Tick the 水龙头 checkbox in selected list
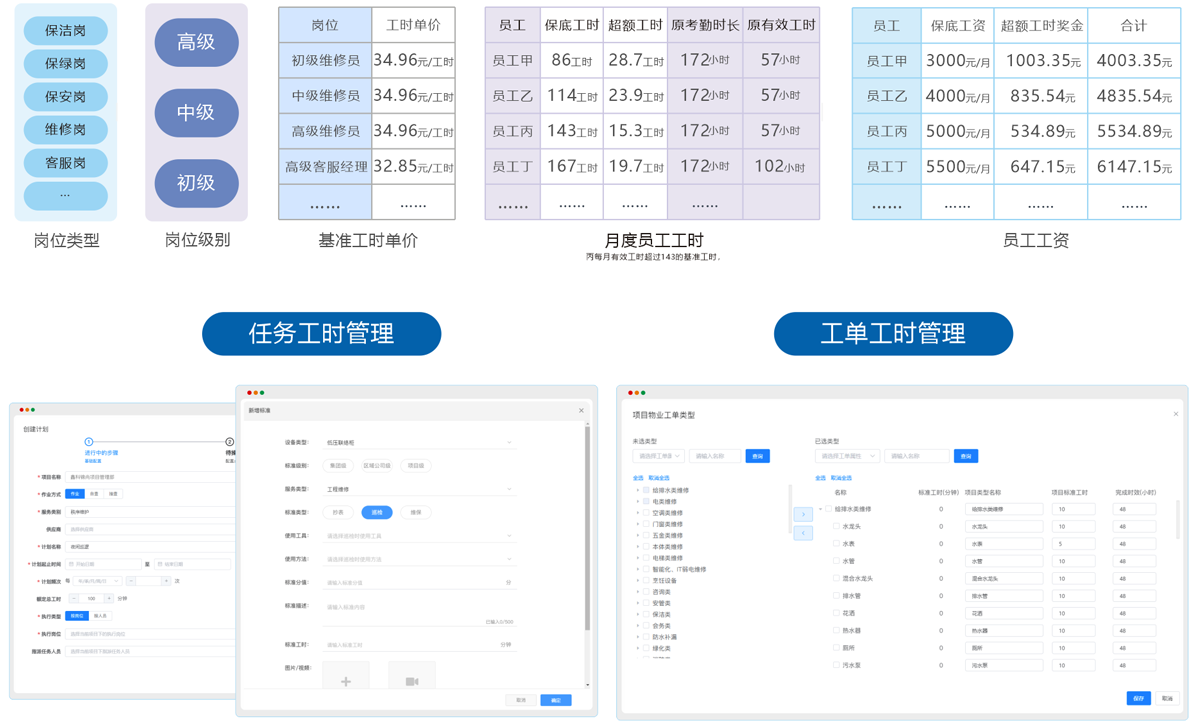1200x727 pixels. [836, 526]
